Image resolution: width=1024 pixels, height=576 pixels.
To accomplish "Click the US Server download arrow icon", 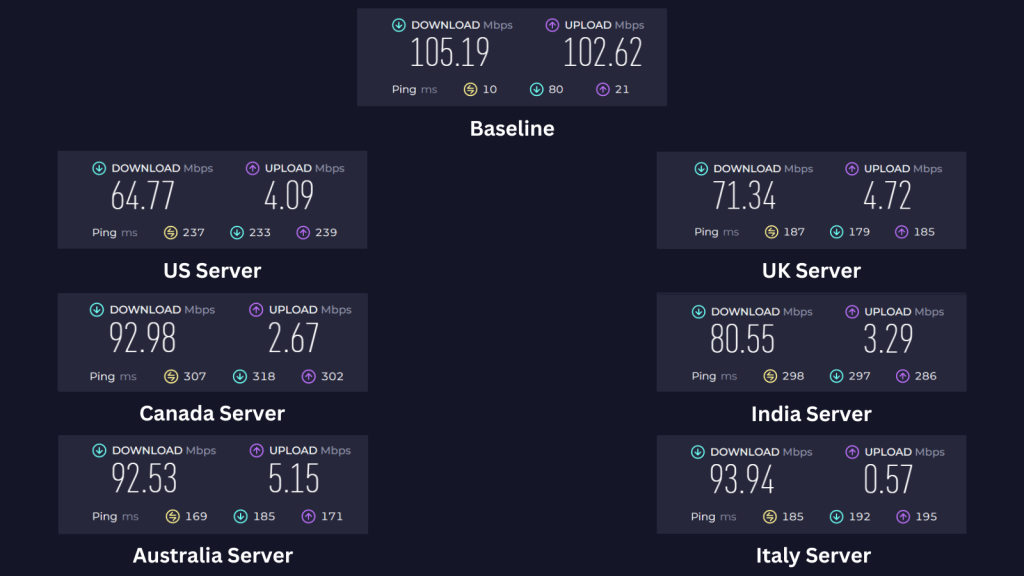I will pos(99,168).
